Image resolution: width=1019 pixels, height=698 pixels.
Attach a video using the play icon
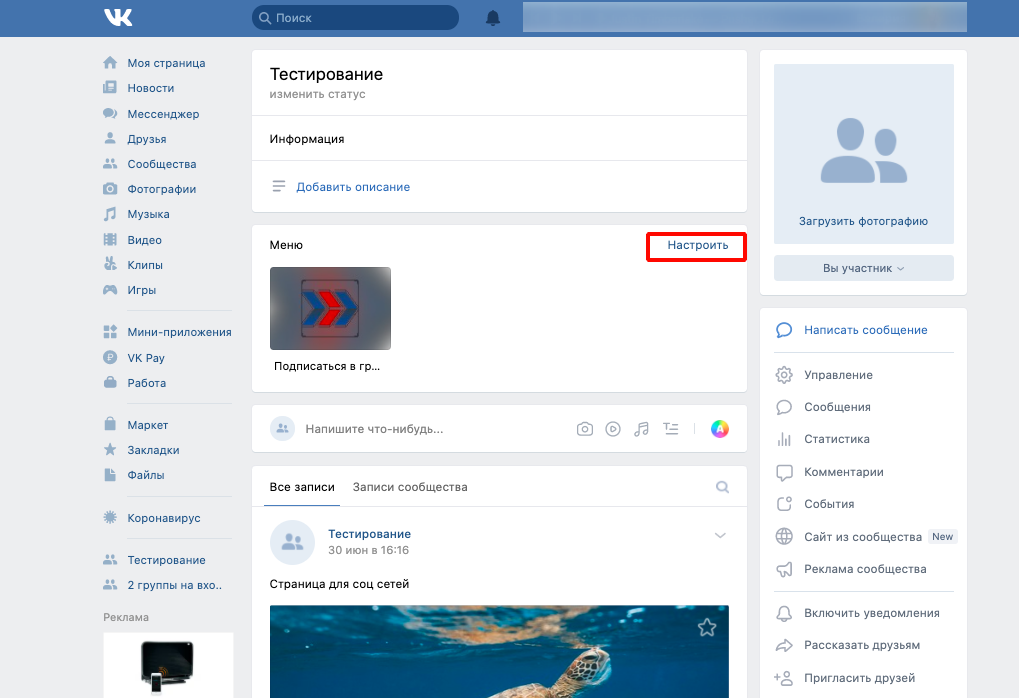pyautogui.click(x=613, y=429)
